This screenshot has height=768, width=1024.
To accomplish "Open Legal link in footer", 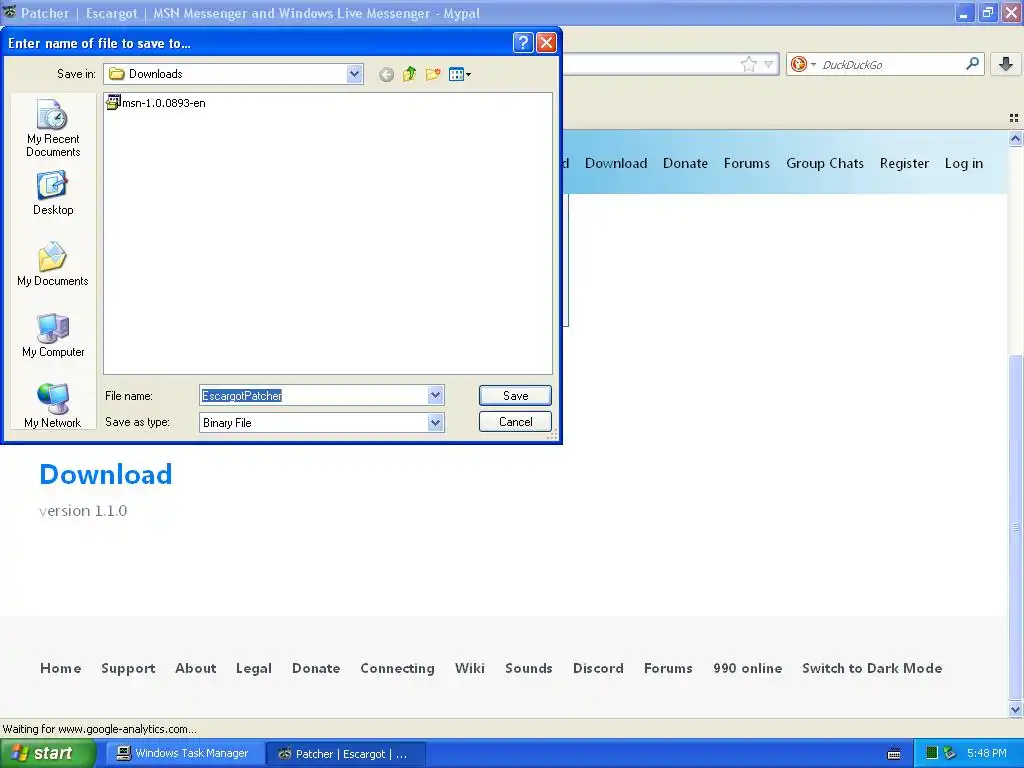I will 253,668.
